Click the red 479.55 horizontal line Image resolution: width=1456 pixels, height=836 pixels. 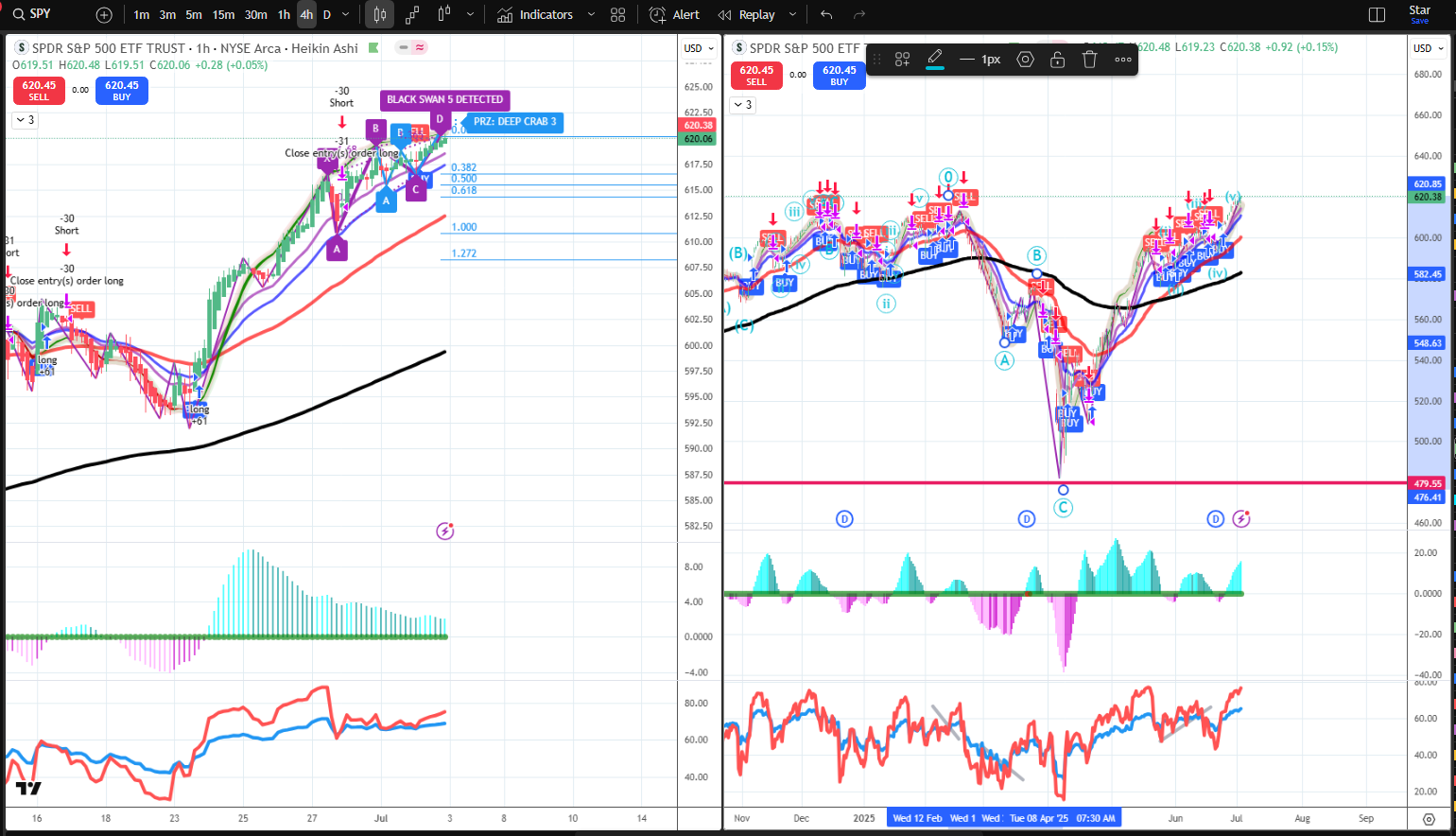(1064, 483)
